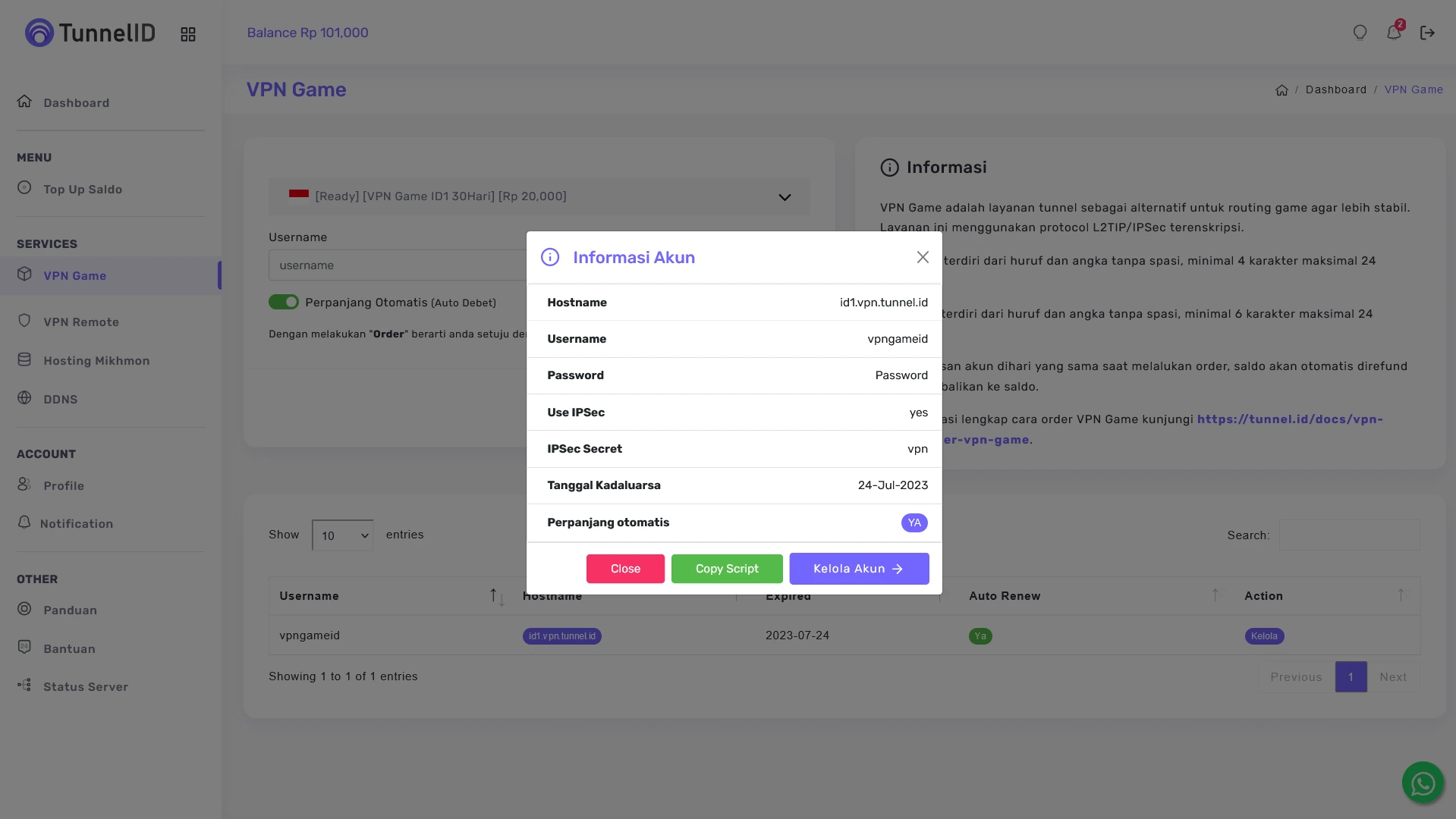This screenshot has height=819, width=1456.
Task: Click the Close button in dialog
Action: pyautogui.click(x=625, y=569)
